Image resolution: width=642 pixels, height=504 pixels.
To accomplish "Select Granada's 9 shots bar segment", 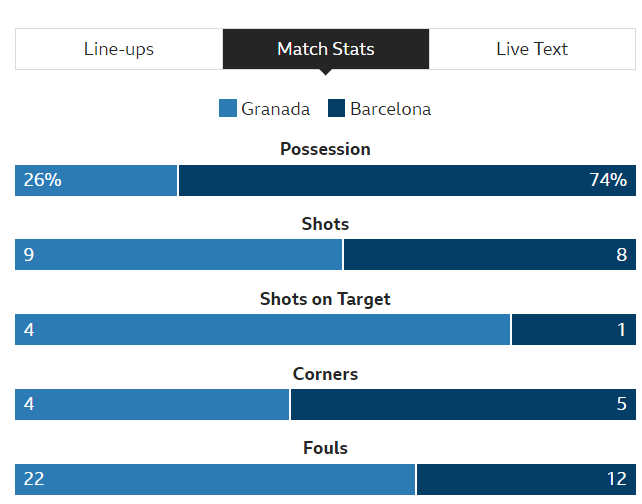I will pos(179,255).
